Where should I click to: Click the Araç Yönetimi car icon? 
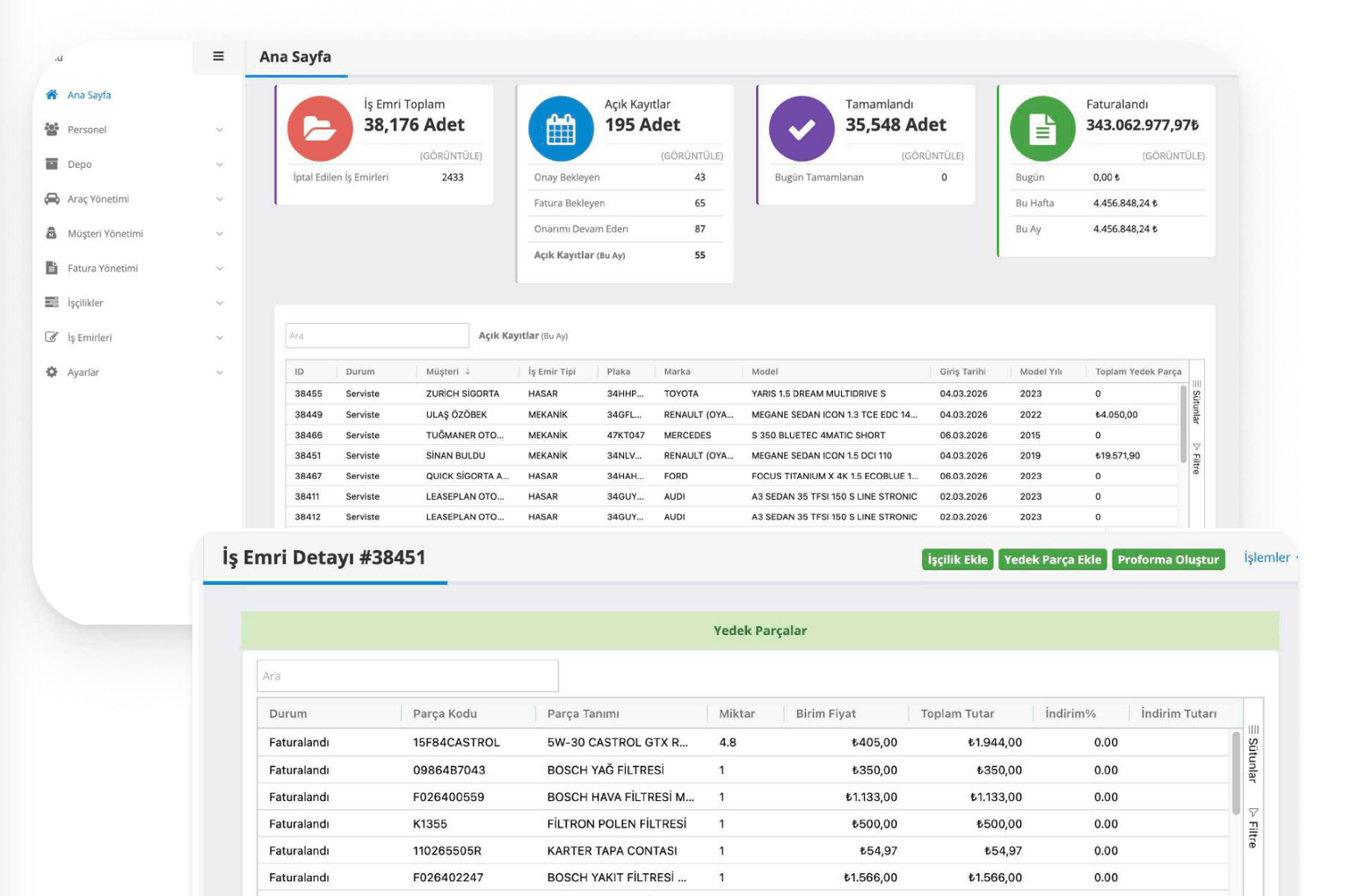coord(52,199)
